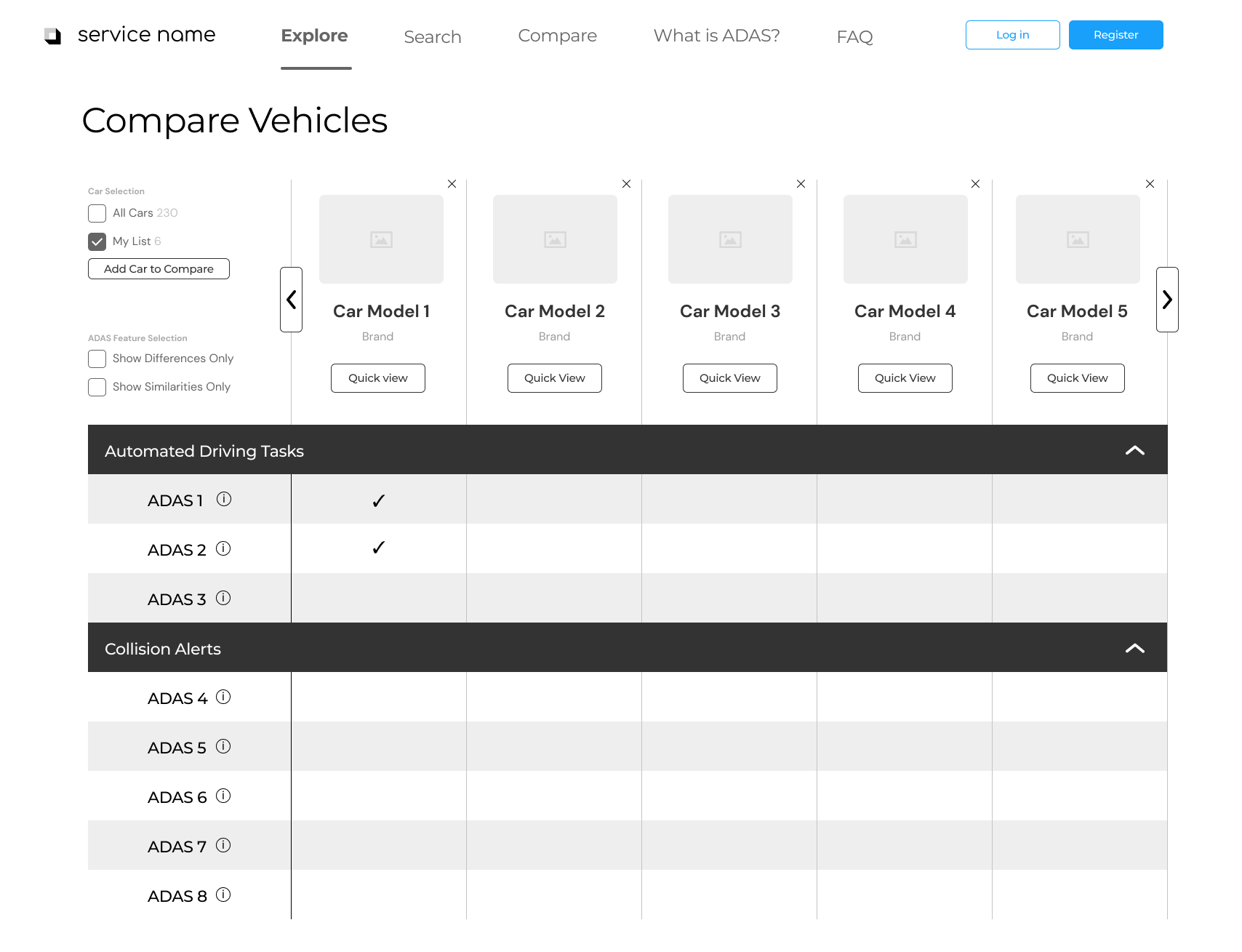Image resolution: width=1242 pixels, height=952 pixels.
Task: Open Quick View for Car Model 5
Action: pos(1078,378)
